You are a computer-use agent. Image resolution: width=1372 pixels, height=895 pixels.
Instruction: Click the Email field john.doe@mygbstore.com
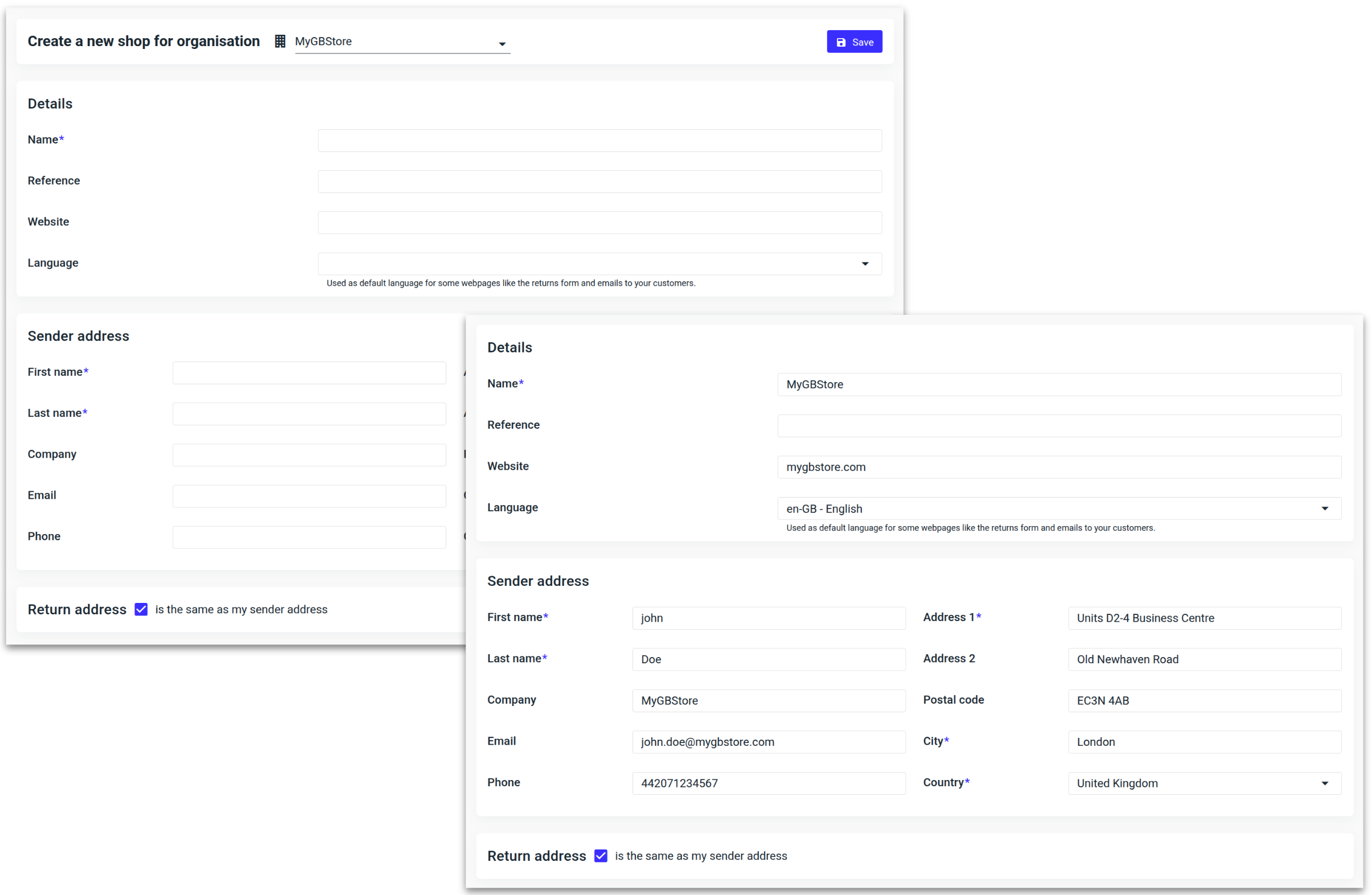(x=768, y=742)
